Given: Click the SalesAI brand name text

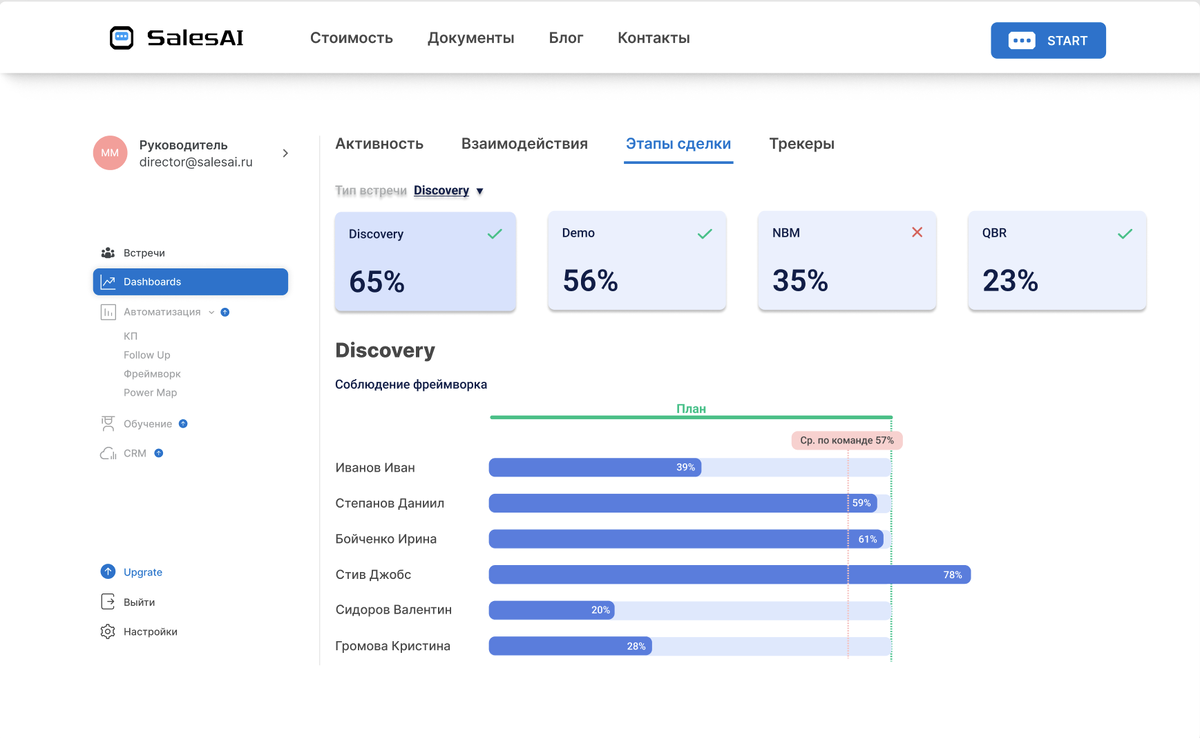Looking at the screenshot, I should [x=195, y=38].
